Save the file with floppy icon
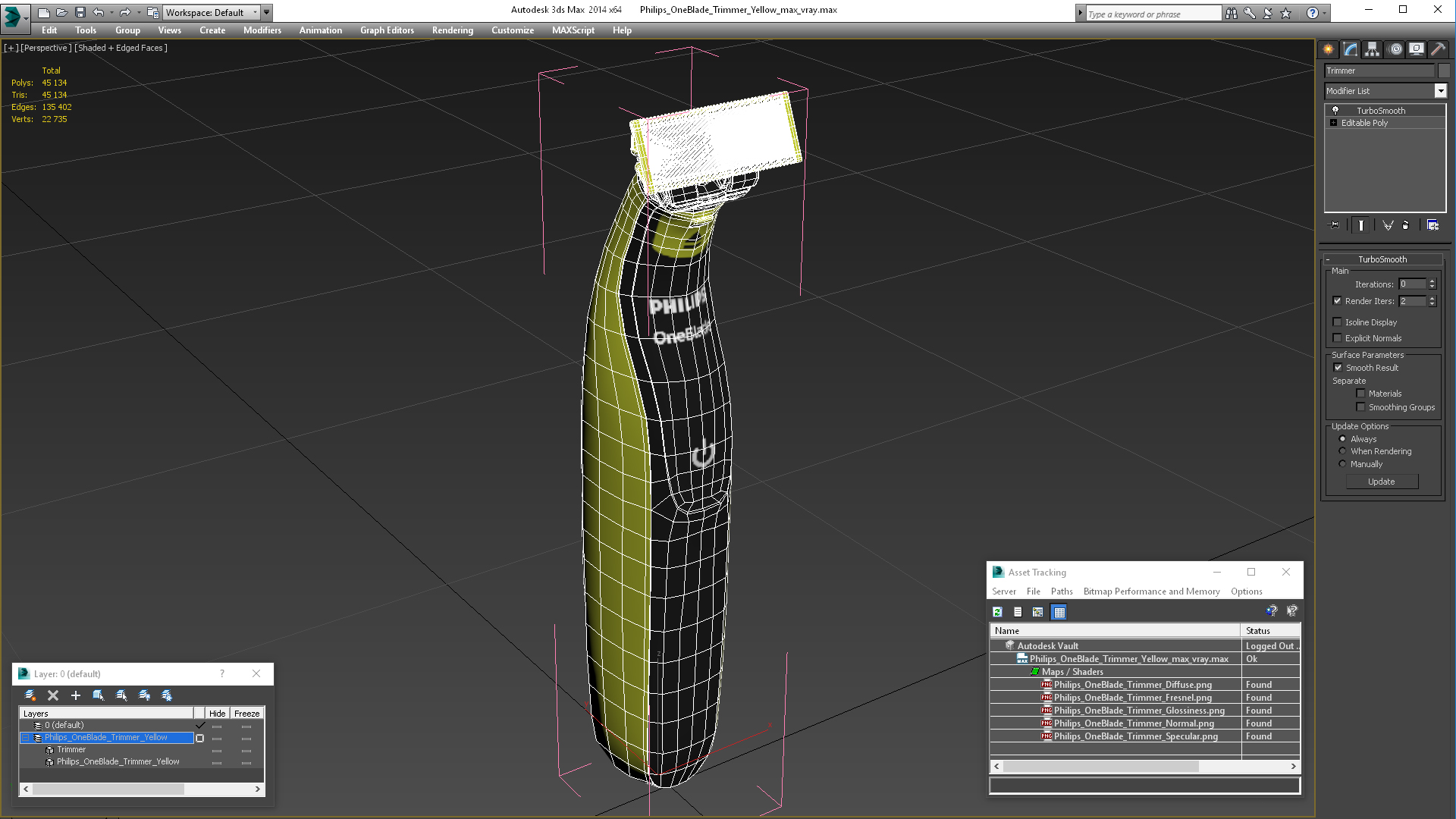Viewport: 1456px width, 819px height. pyautogui.click(x=80, y=12)
